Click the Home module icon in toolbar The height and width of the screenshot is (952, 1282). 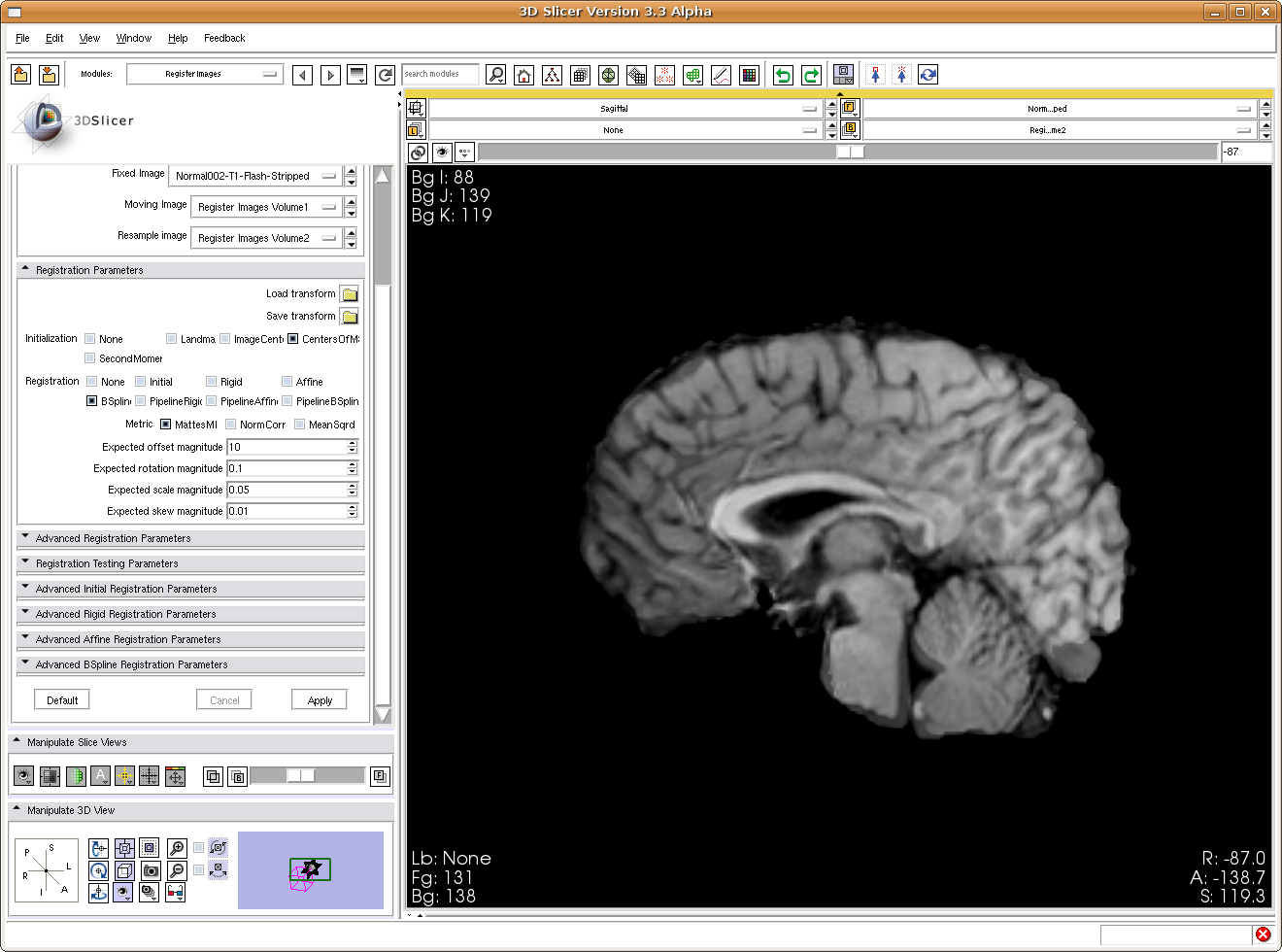pos(523,75)
